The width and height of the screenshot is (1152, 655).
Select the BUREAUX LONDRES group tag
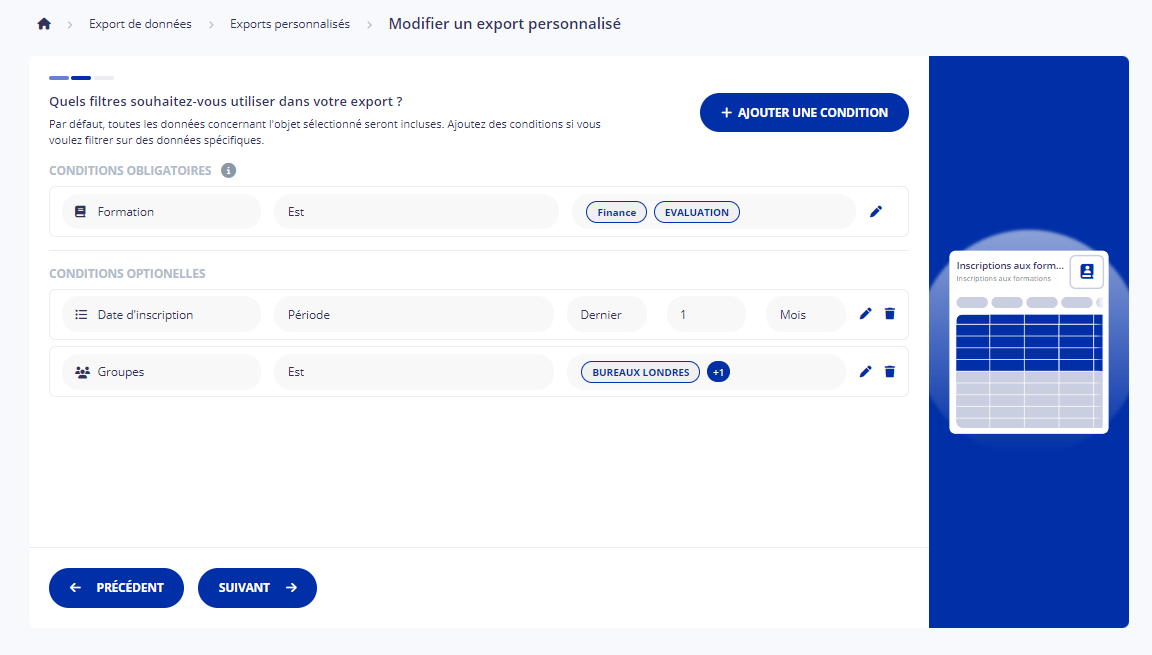click(x=640, y=372)
